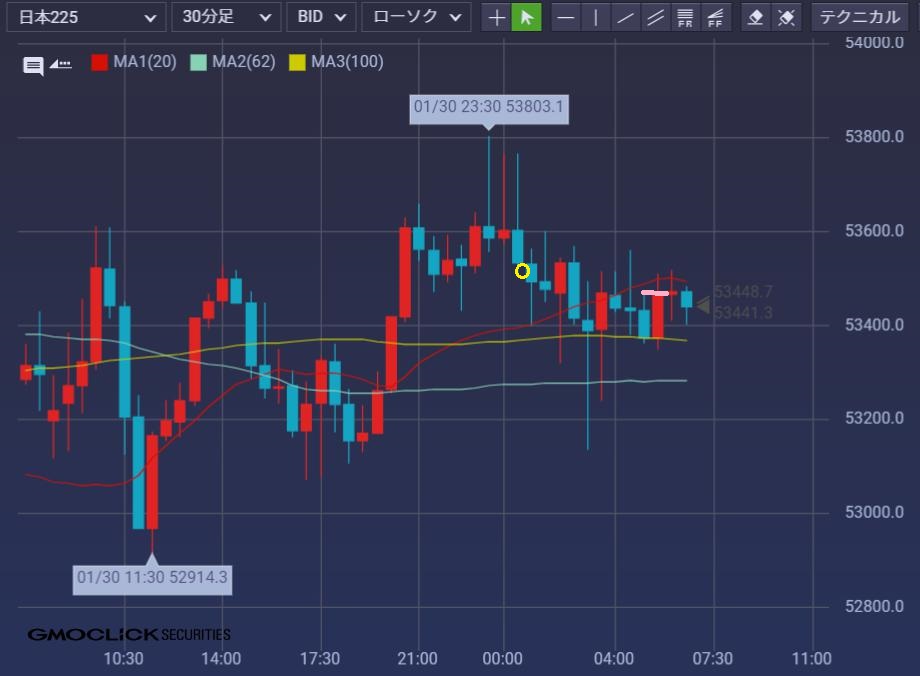Screen dimensions: 920x676
Task: Expand the 30分足 timeframe dropdown
Action: pyautogui.click(x=226, y=17)
